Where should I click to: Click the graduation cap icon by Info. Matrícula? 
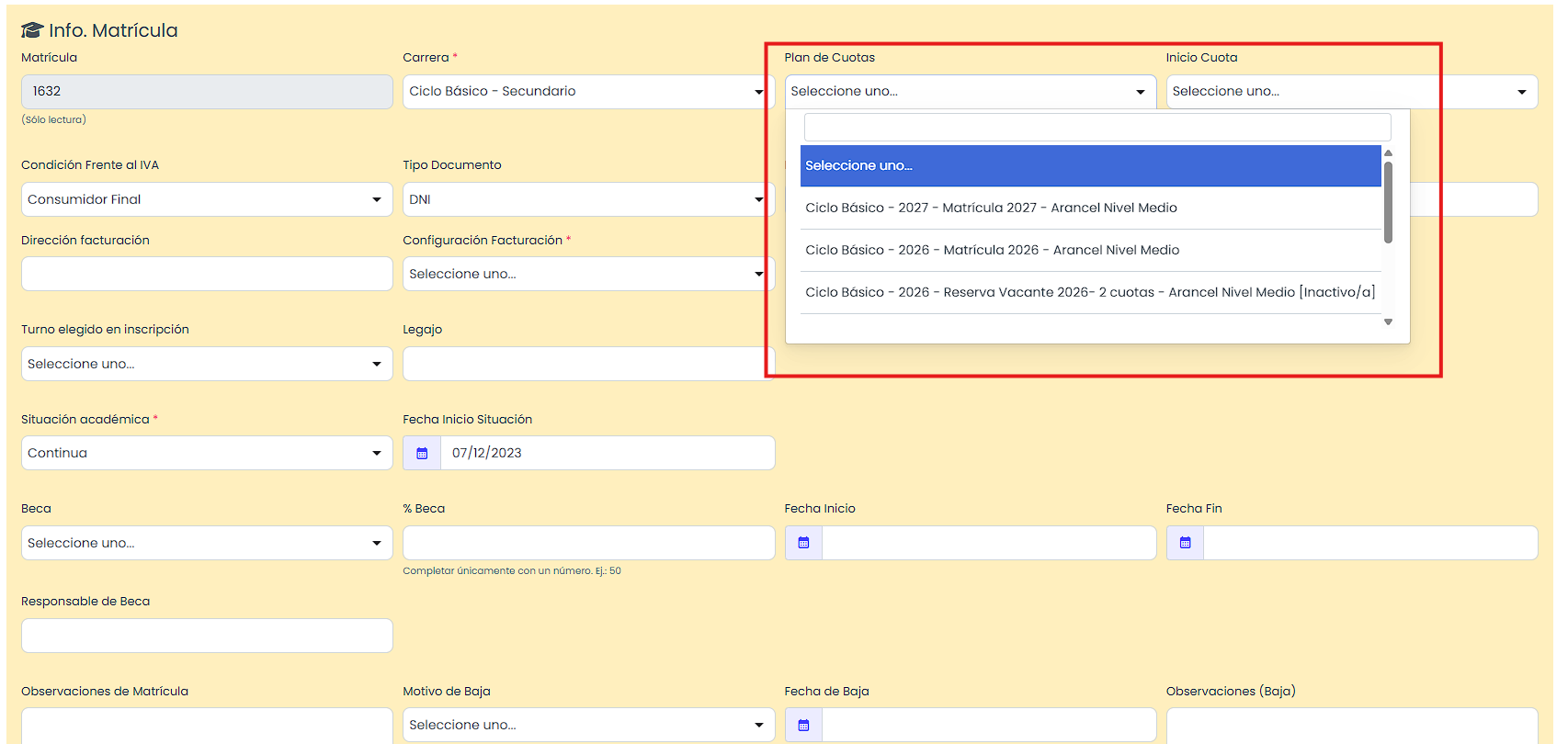click(32, 30)
